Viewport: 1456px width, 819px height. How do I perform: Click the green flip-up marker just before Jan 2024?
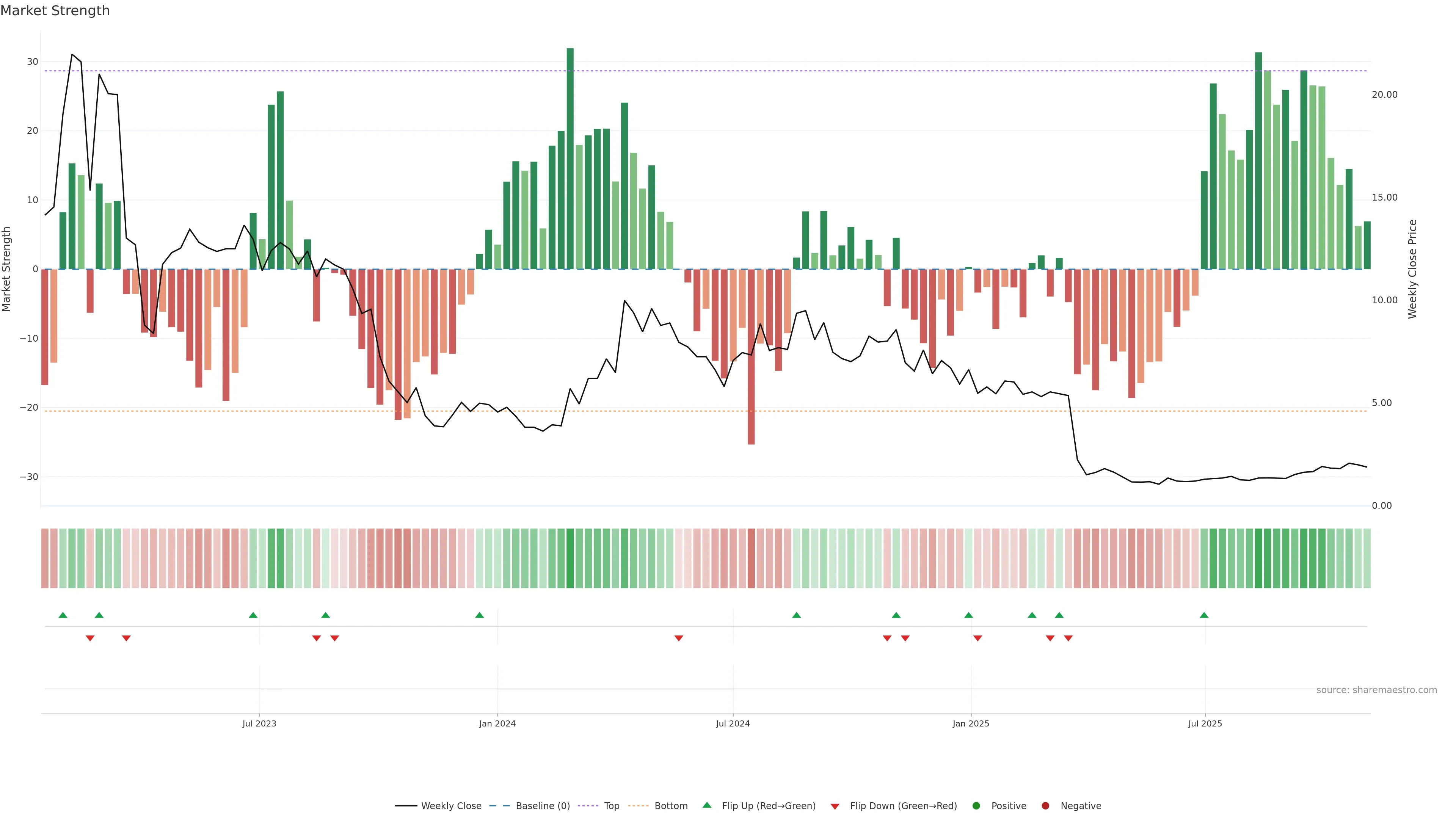point(479,615)
